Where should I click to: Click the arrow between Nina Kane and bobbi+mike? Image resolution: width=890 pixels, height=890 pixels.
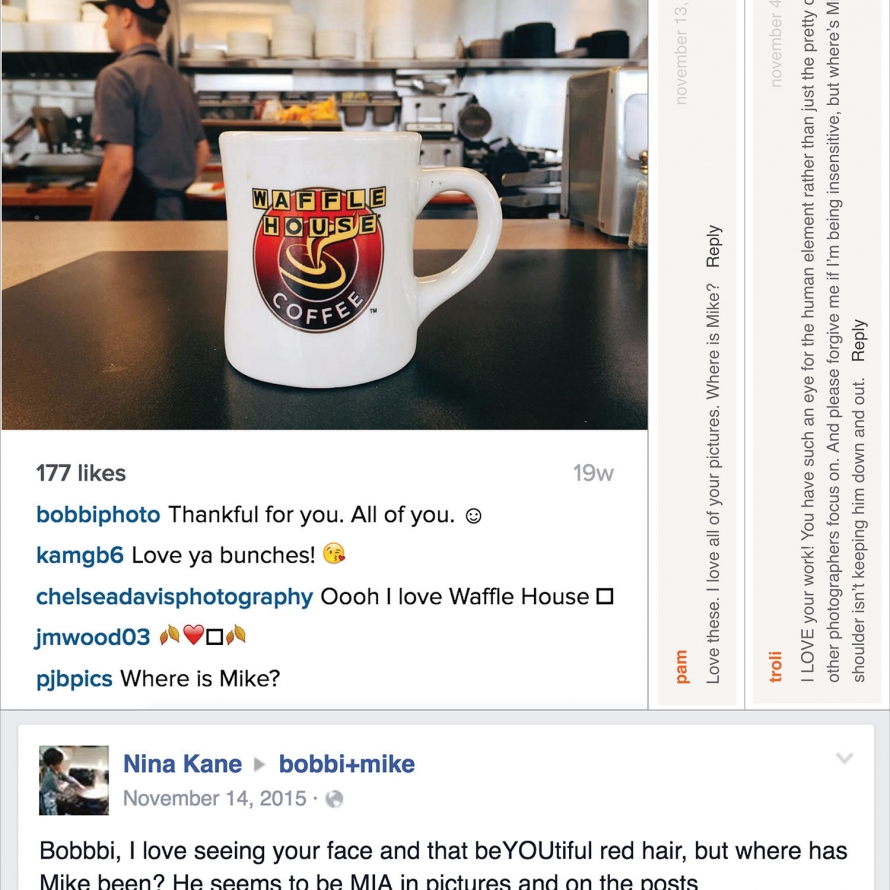[x=260, y=765]
